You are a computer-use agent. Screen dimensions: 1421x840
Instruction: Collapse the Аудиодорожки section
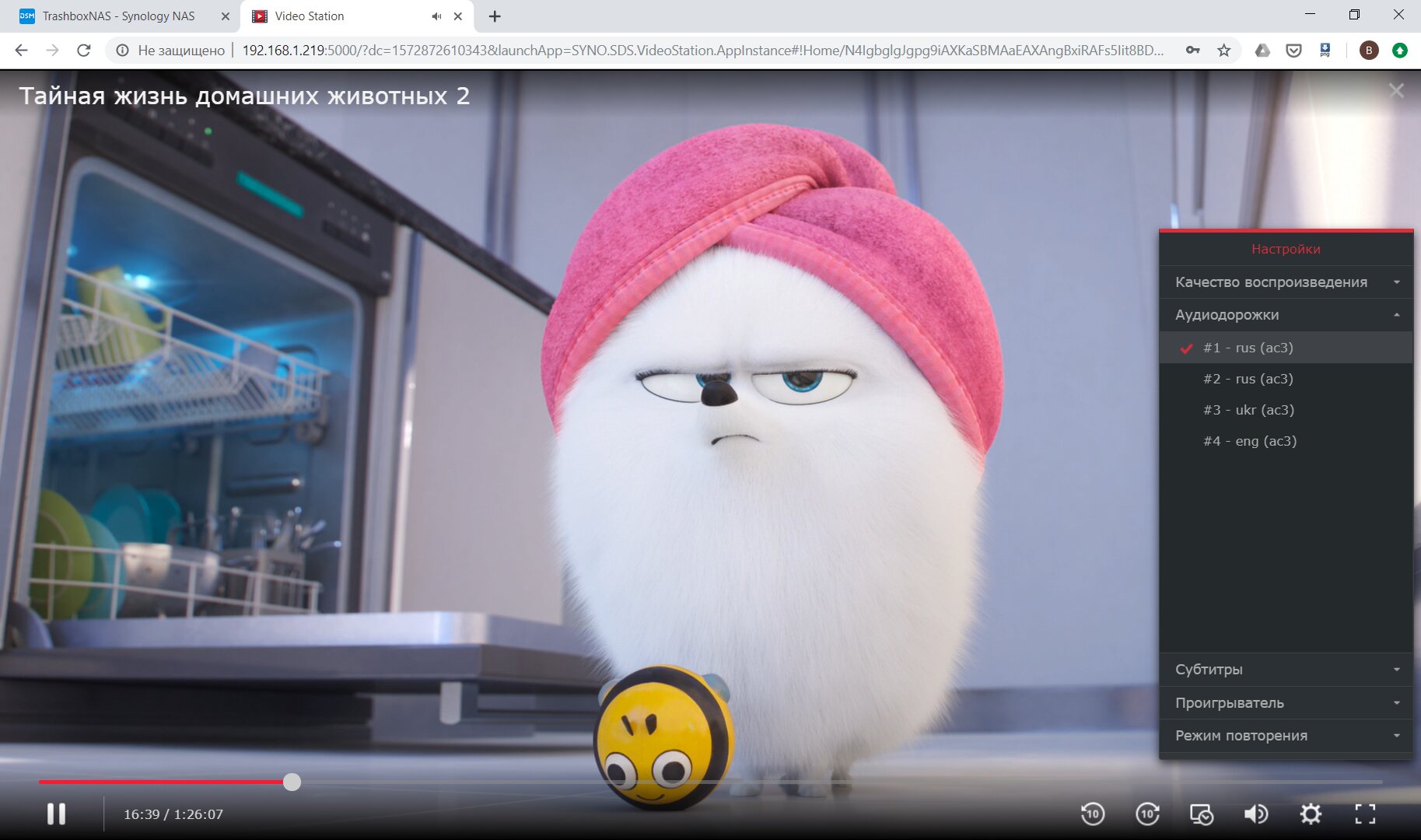click(1286, 314)
